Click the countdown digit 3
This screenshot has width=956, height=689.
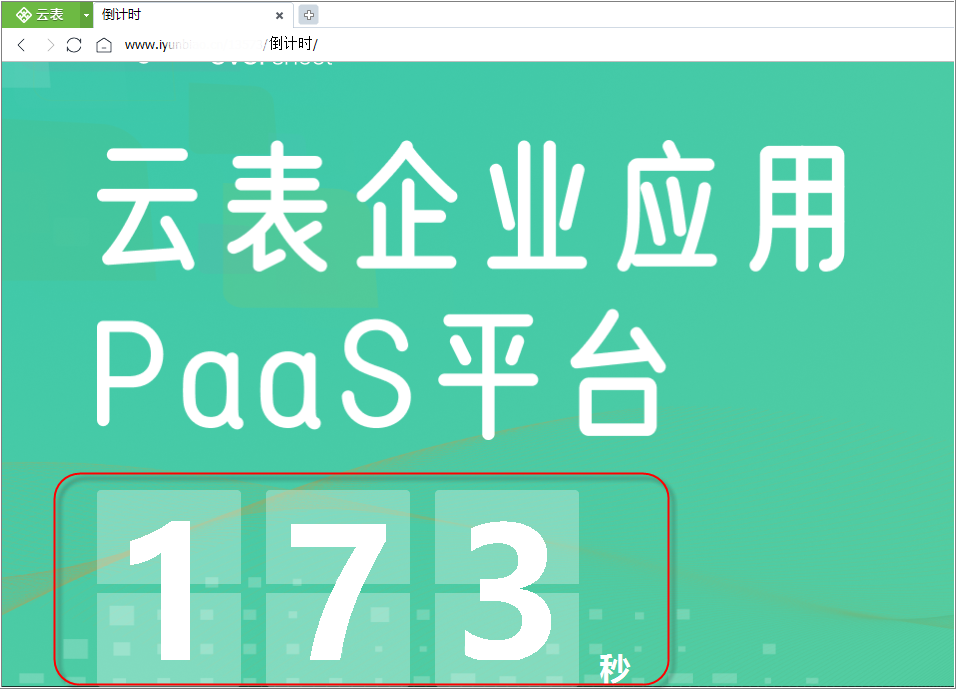pyautogui.click(x=507, y=590)
